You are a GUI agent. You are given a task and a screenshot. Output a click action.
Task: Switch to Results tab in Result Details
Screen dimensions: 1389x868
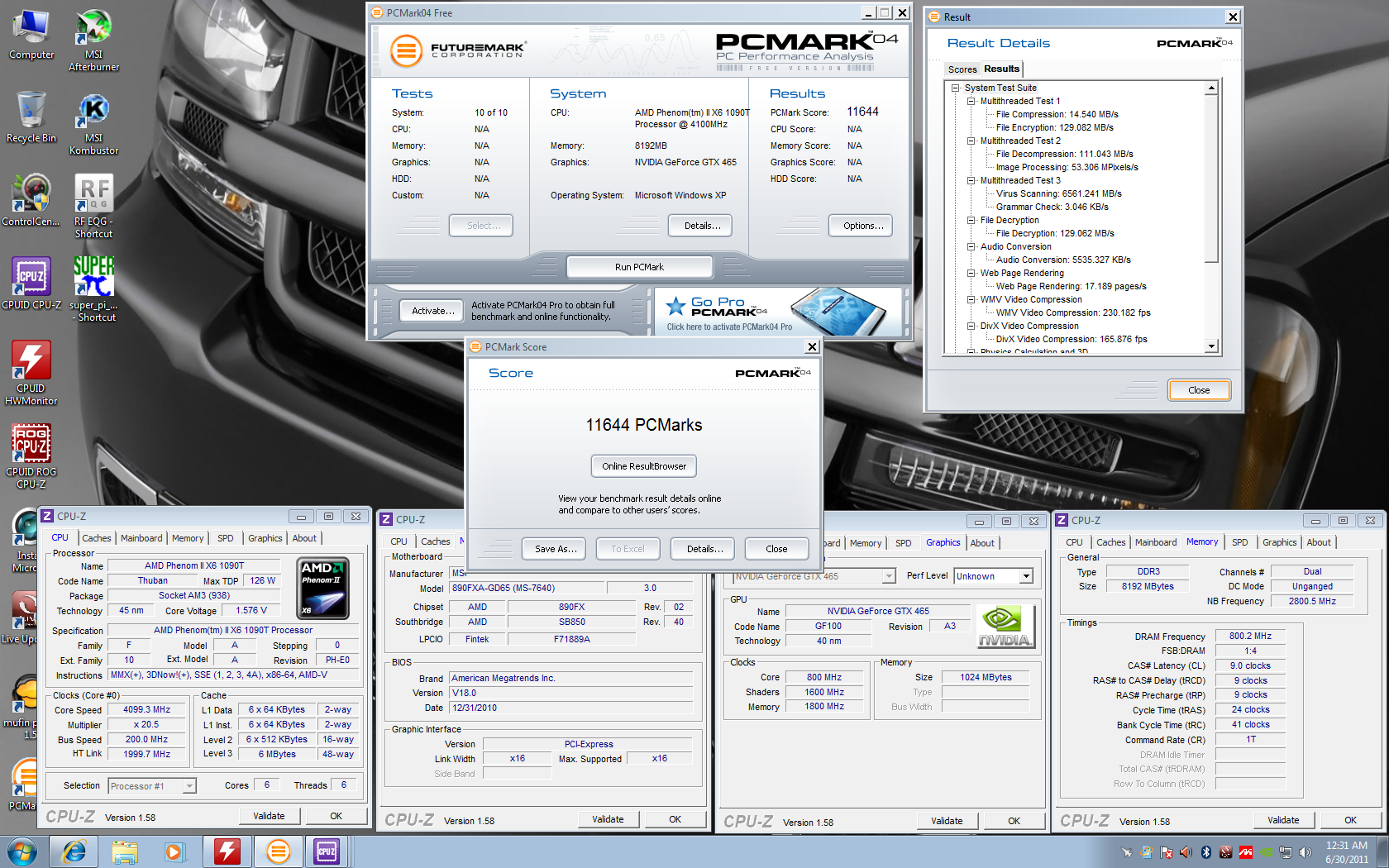pos(1001,69)
